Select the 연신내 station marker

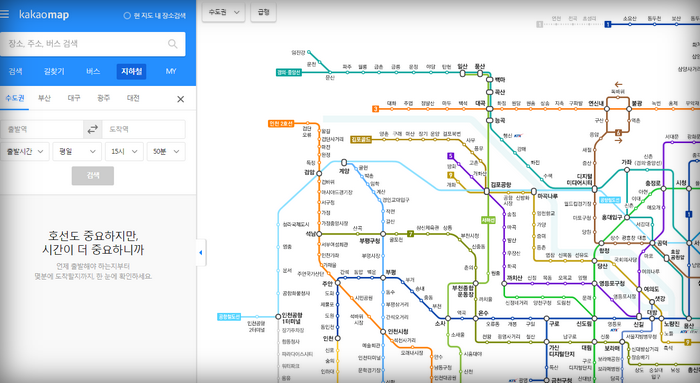(x=607, y=108)
